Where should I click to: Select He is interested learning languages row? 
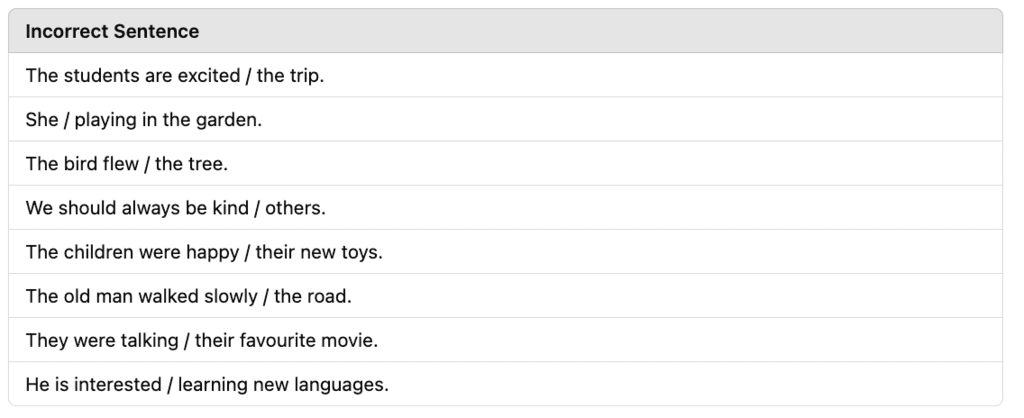click(x=505, y=384)
